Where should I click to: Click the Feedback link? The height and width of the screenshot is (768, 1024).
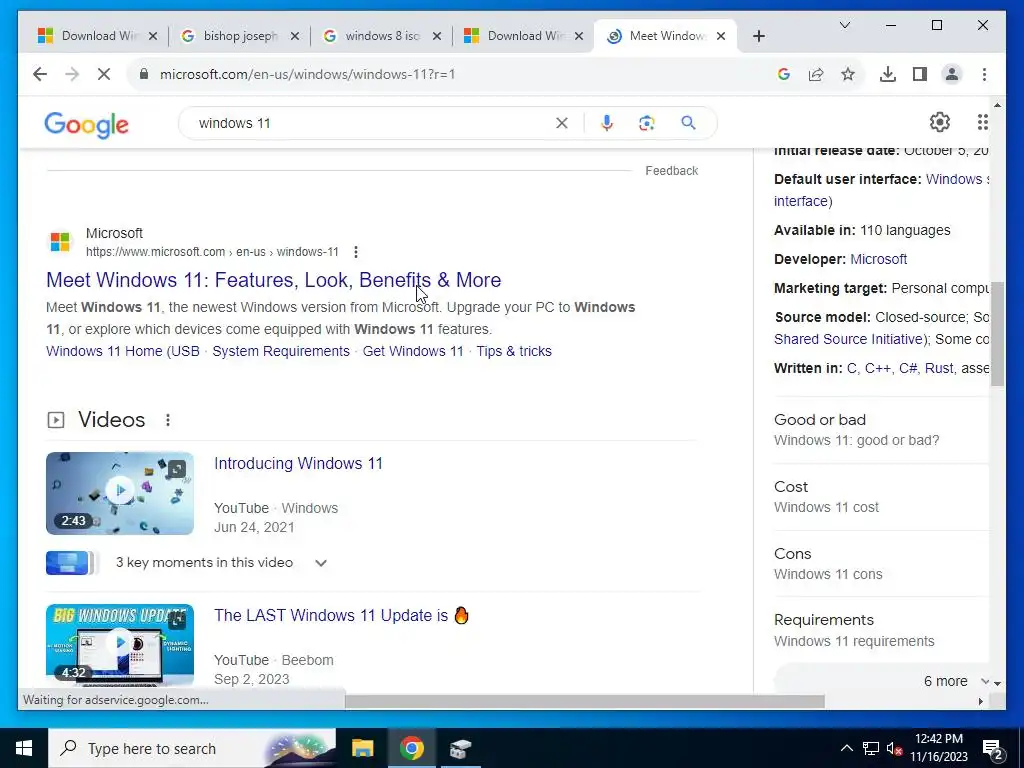[671, 171]
